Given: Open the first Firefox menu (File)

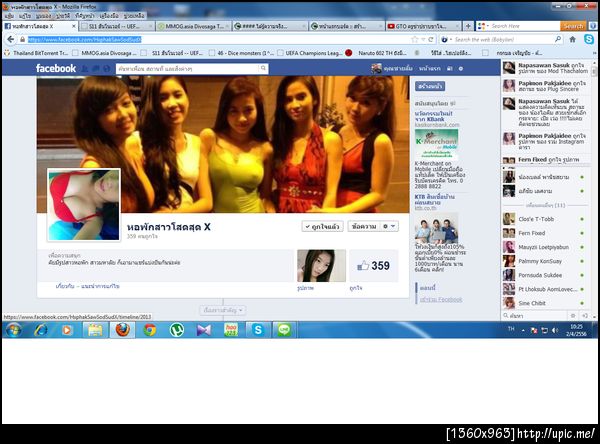Looking at the screenshot, I should 9,16.
